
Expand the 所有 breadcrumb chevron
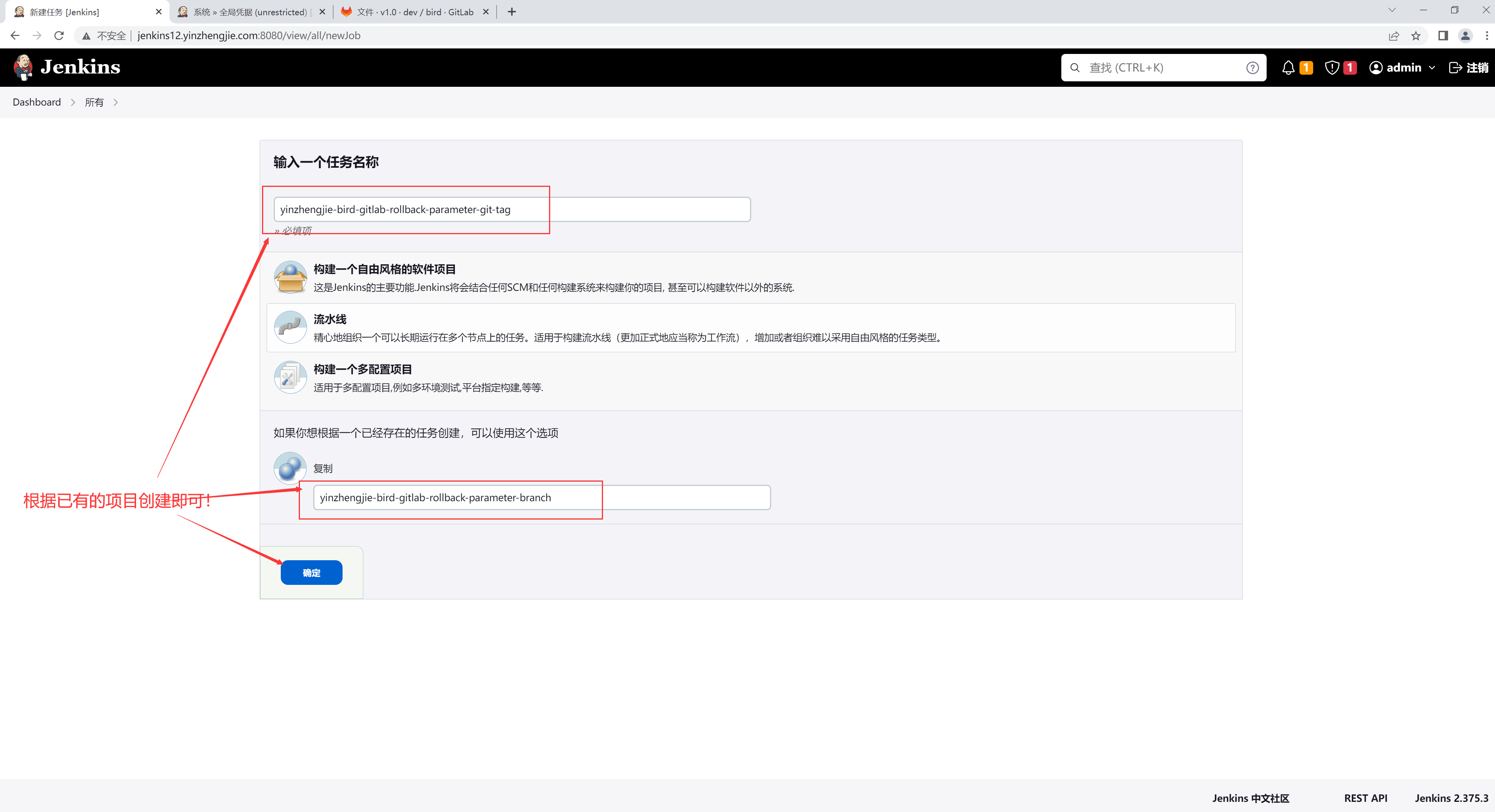(x=116, y=102)
